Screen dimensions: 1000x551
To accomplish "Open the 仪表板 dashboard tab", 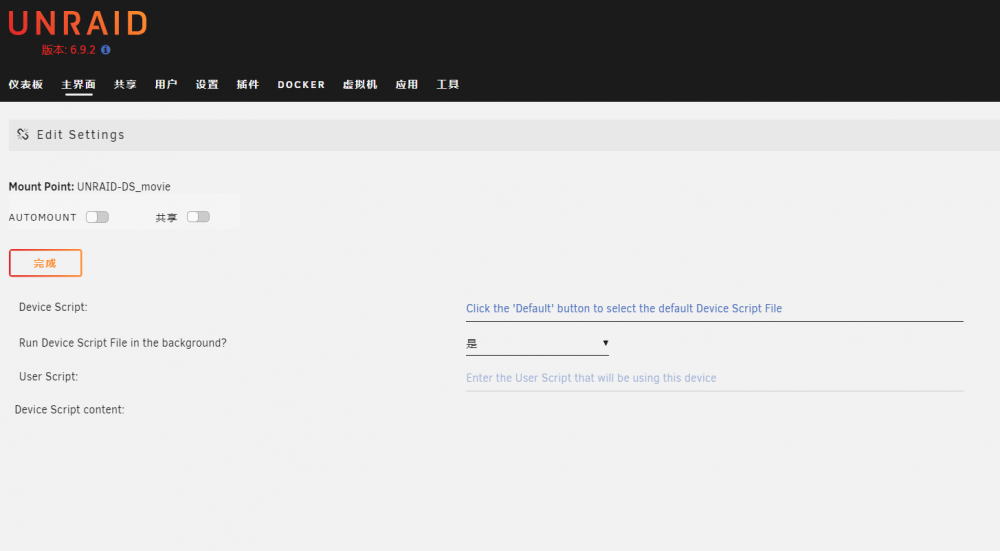I will [26, 84].
